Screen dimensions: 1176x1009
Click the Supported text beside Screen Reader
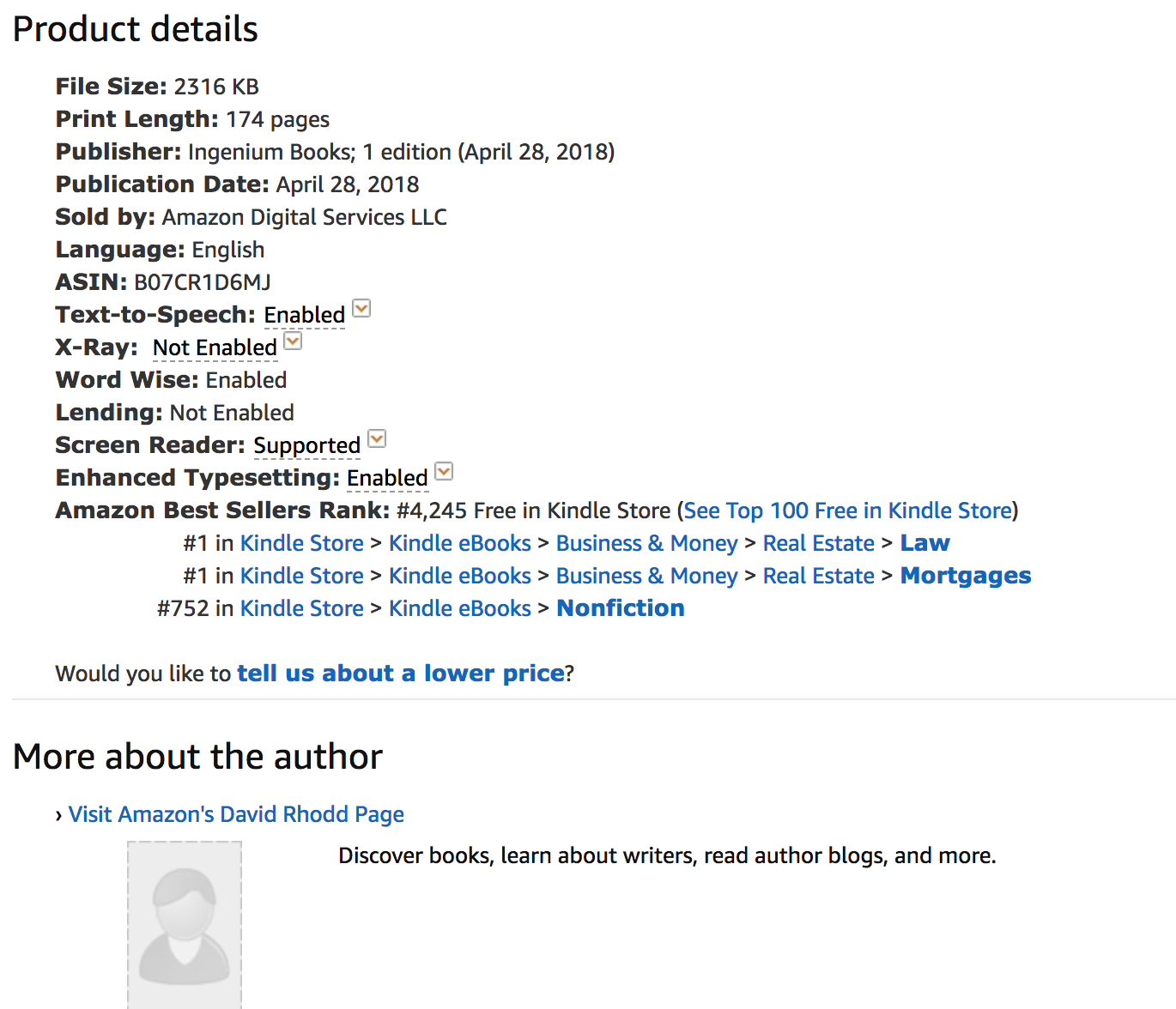tap(306, 444)
